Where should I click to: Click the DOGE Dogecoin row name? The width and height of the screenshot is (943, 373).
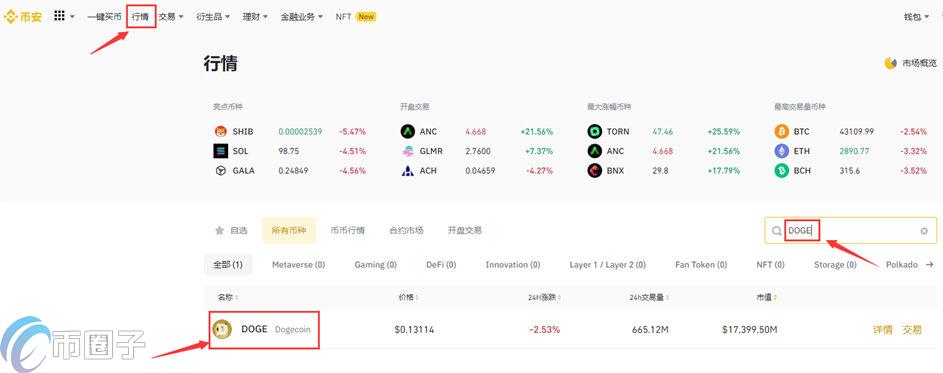click(276, 330)
